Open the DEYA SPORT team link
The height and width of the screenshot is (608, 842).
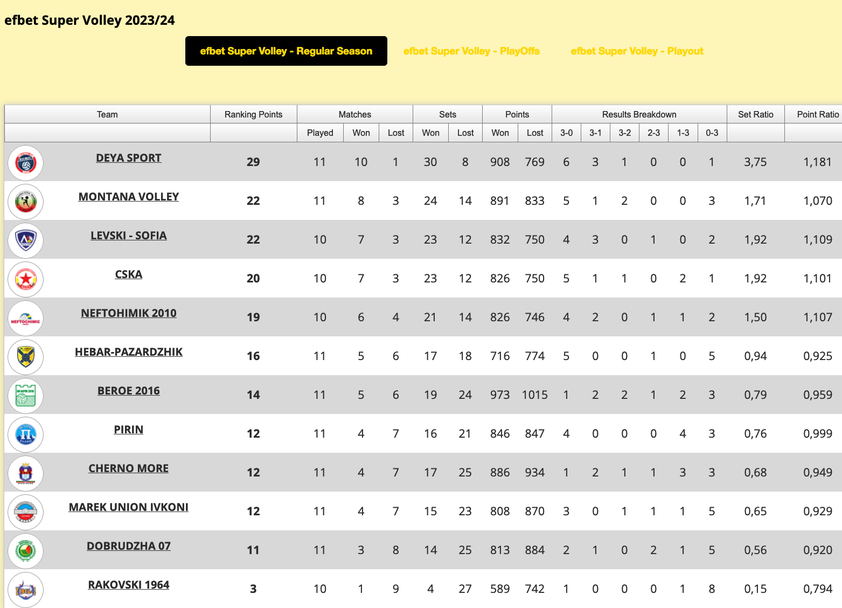(128, 158)
